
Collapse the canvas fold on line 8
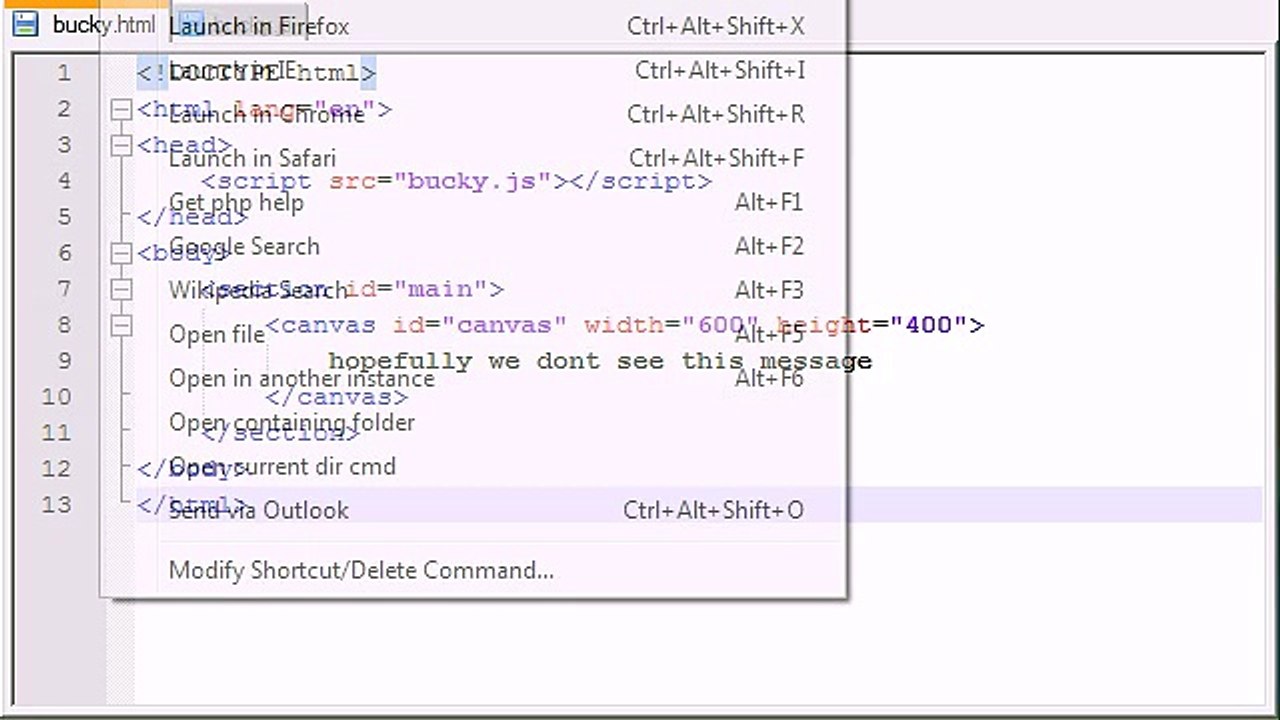point(121,325)
